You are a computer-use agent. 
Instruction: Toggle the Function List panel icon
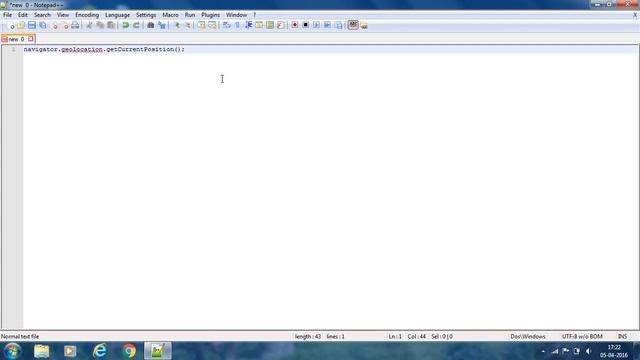pos(280,25)
